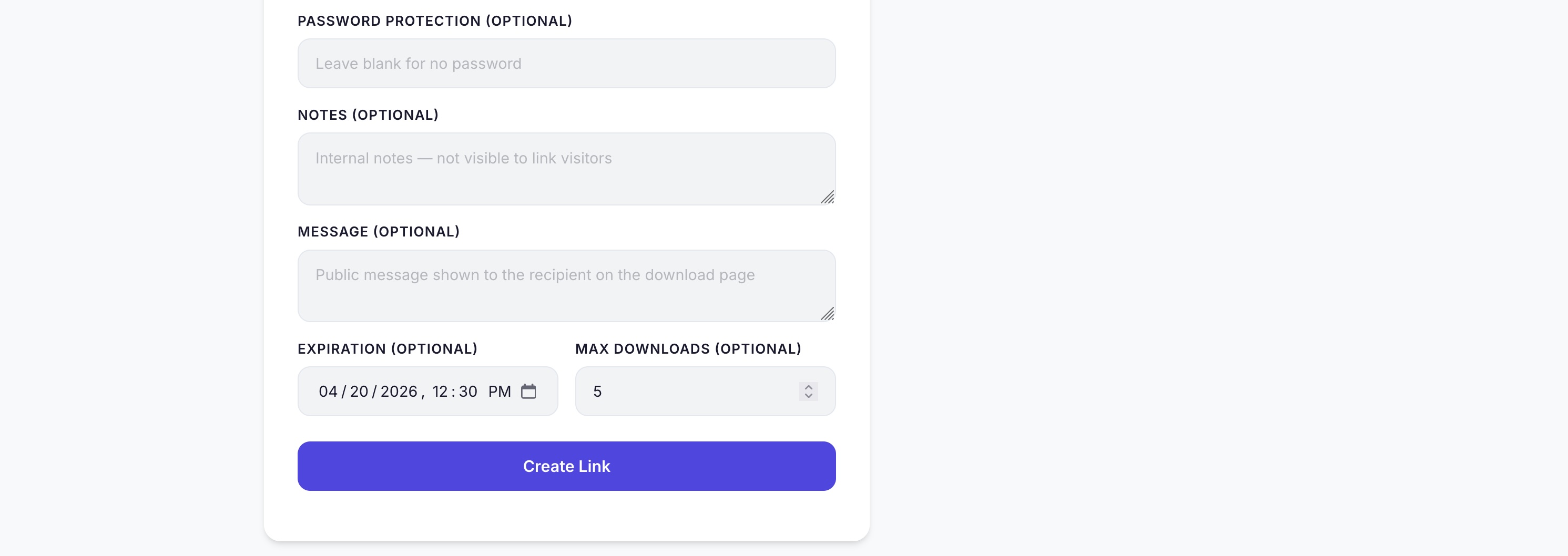
Task: Click the Message (Optional) heading
Action: click(379, 231)
